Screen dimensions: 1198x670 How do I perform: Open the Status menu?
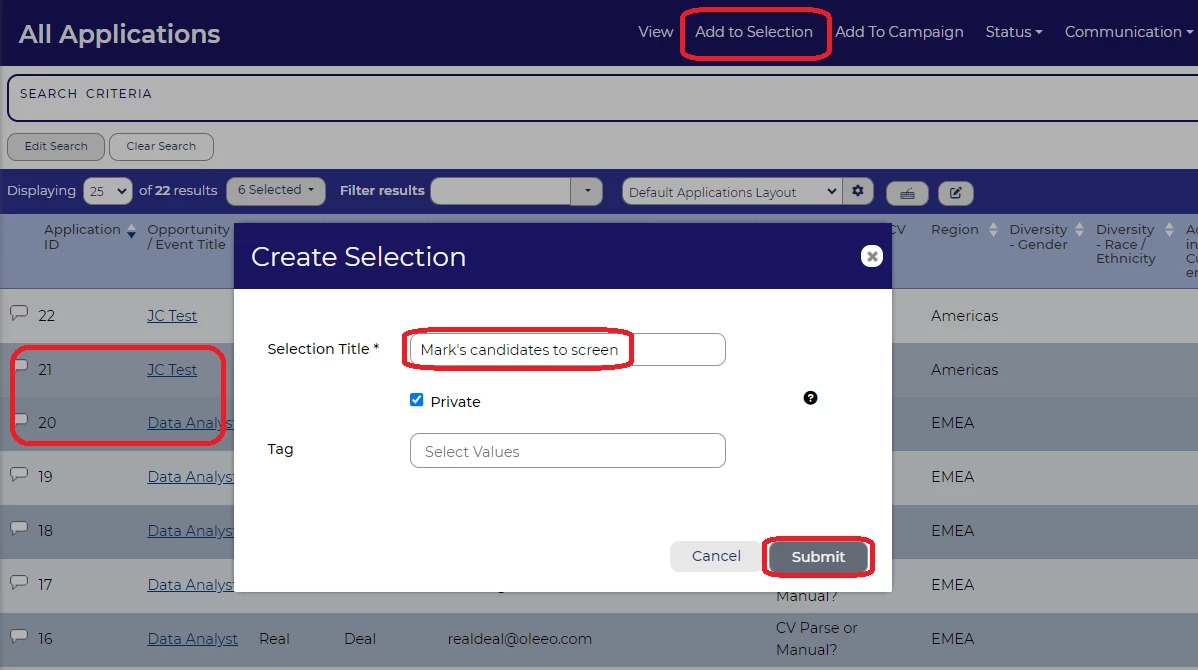(1013, 32)
